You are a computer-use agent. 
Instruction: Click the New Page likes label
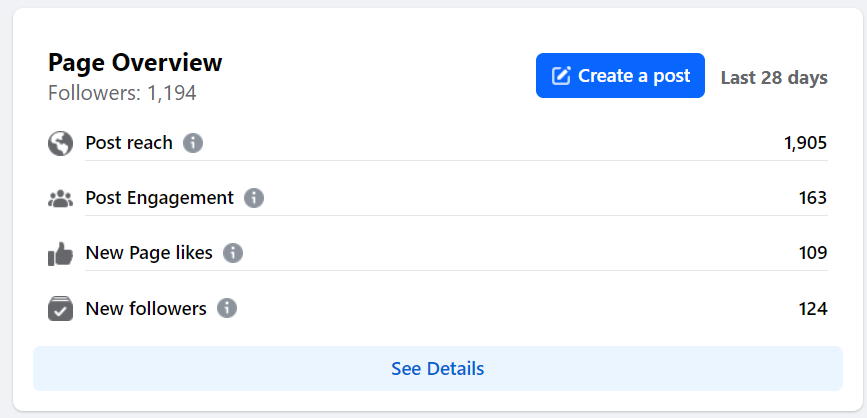point(149,253)
